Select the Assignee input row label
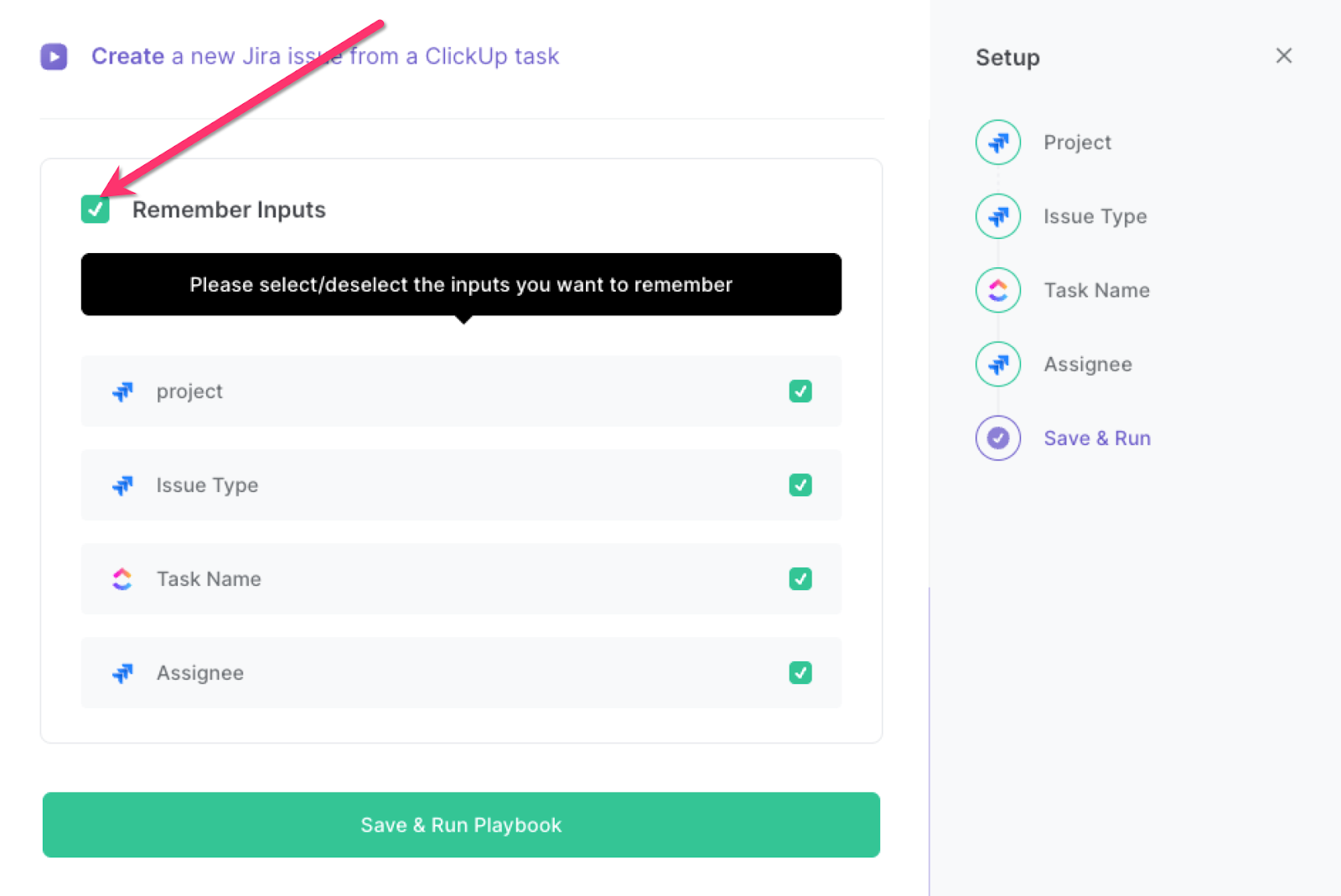This screenshot has height=896, width=1341. (x=200, y=673)
